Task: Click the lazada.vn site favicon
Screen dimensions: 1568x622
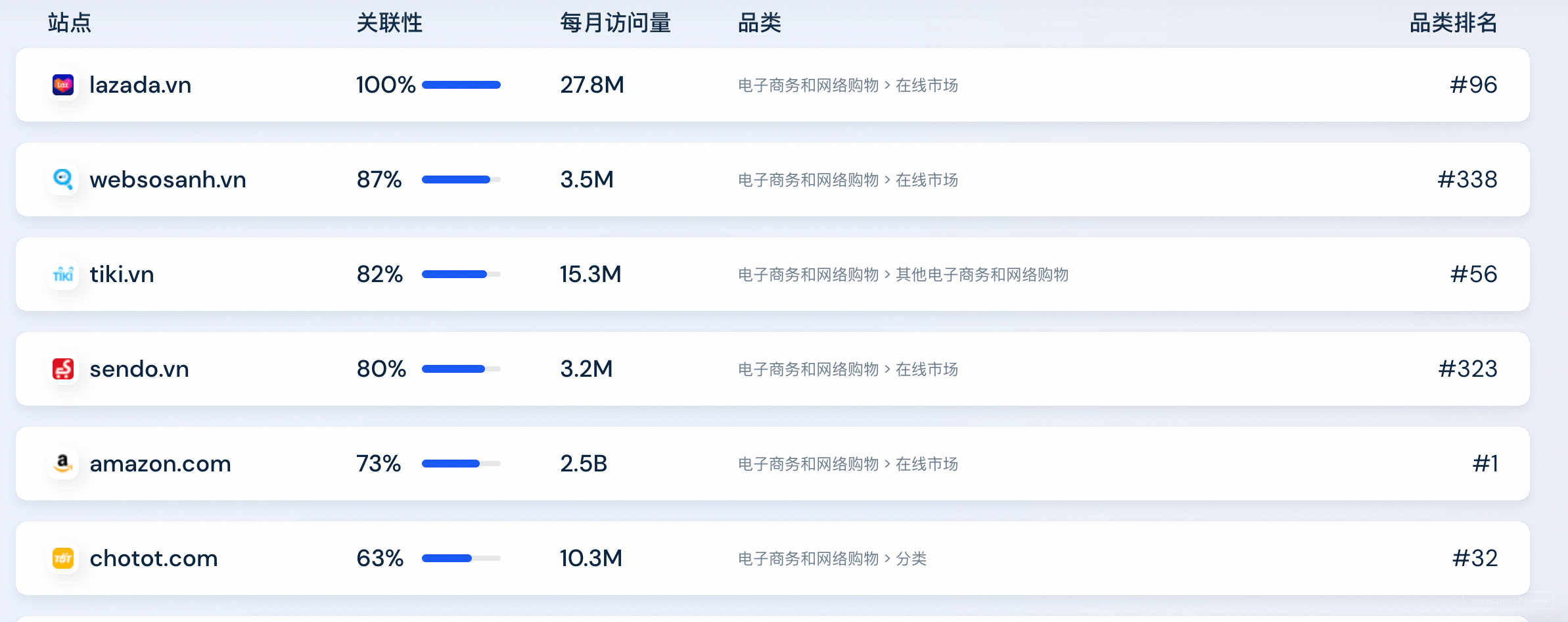Action: tap(63, 85)
